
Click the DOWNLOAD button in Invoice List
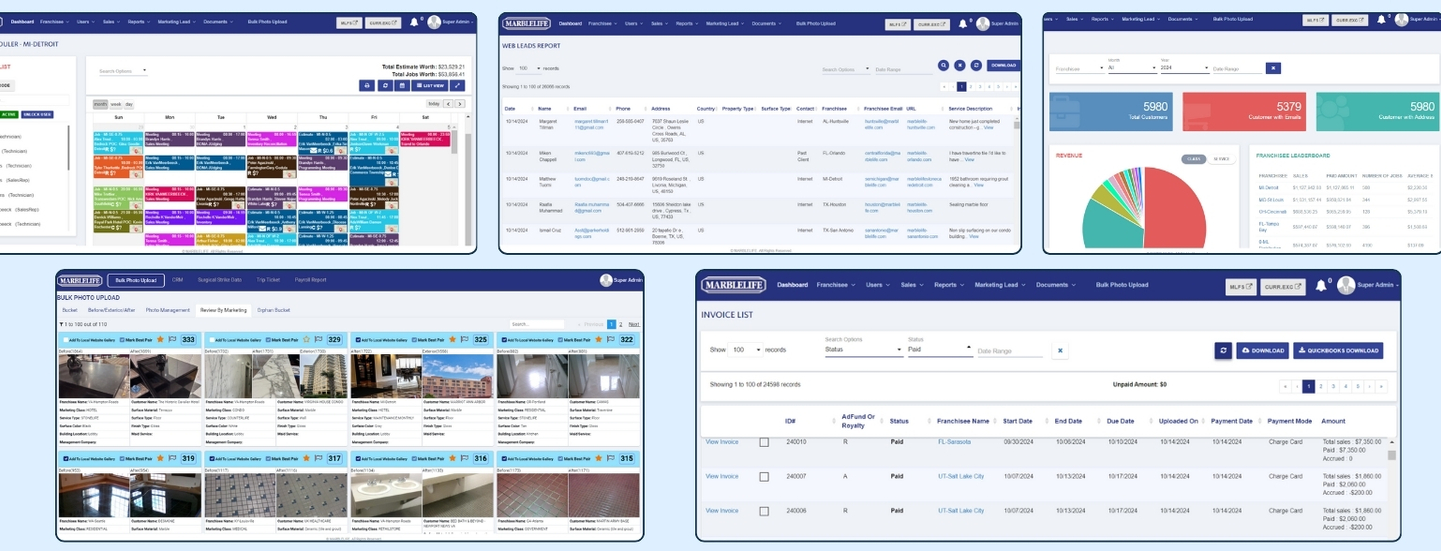tap(1262, 351)
